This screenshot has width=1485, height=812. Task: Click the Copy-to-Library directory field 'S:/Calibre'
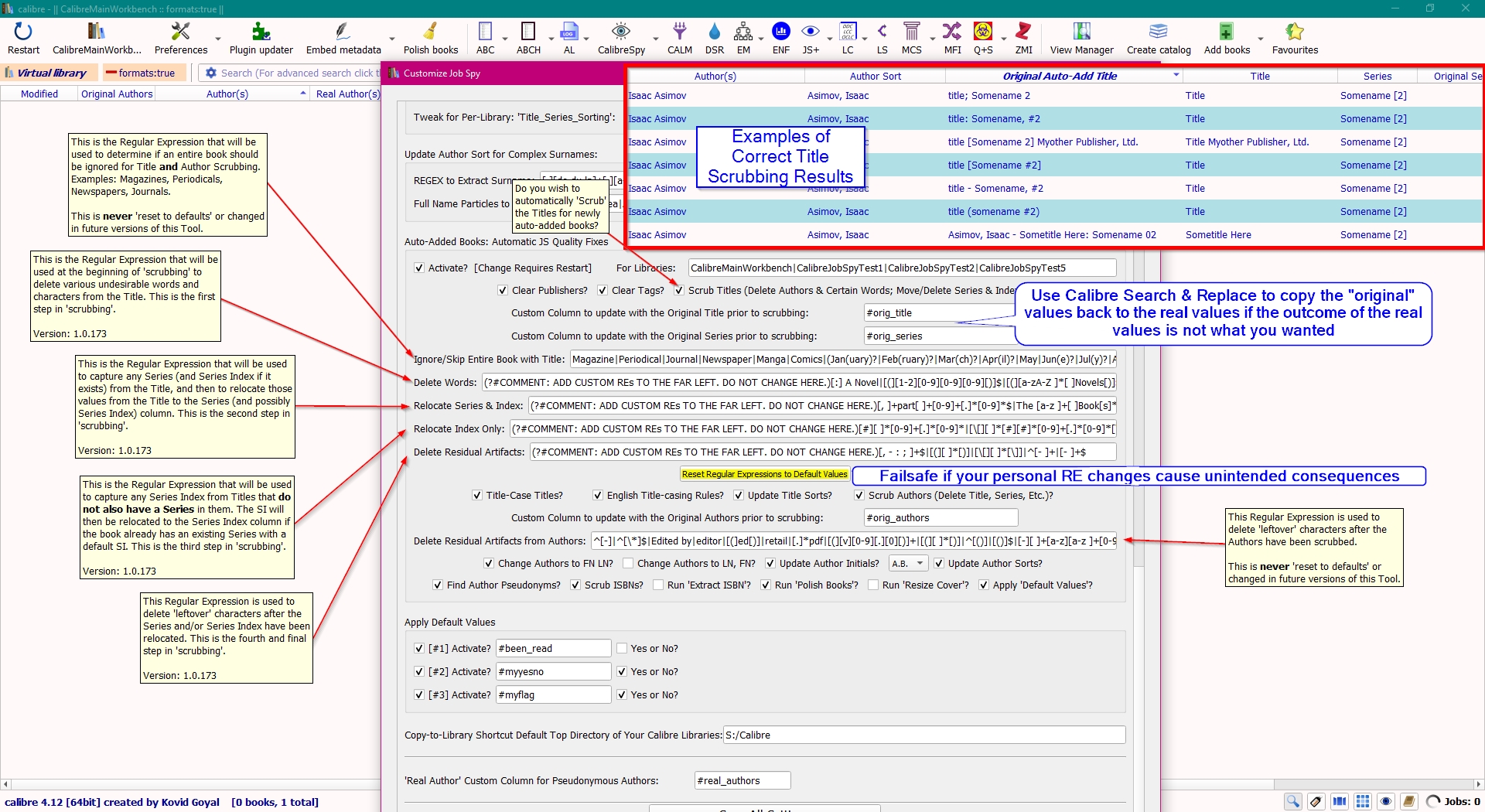pyautogui.click(x=924, y=735)
